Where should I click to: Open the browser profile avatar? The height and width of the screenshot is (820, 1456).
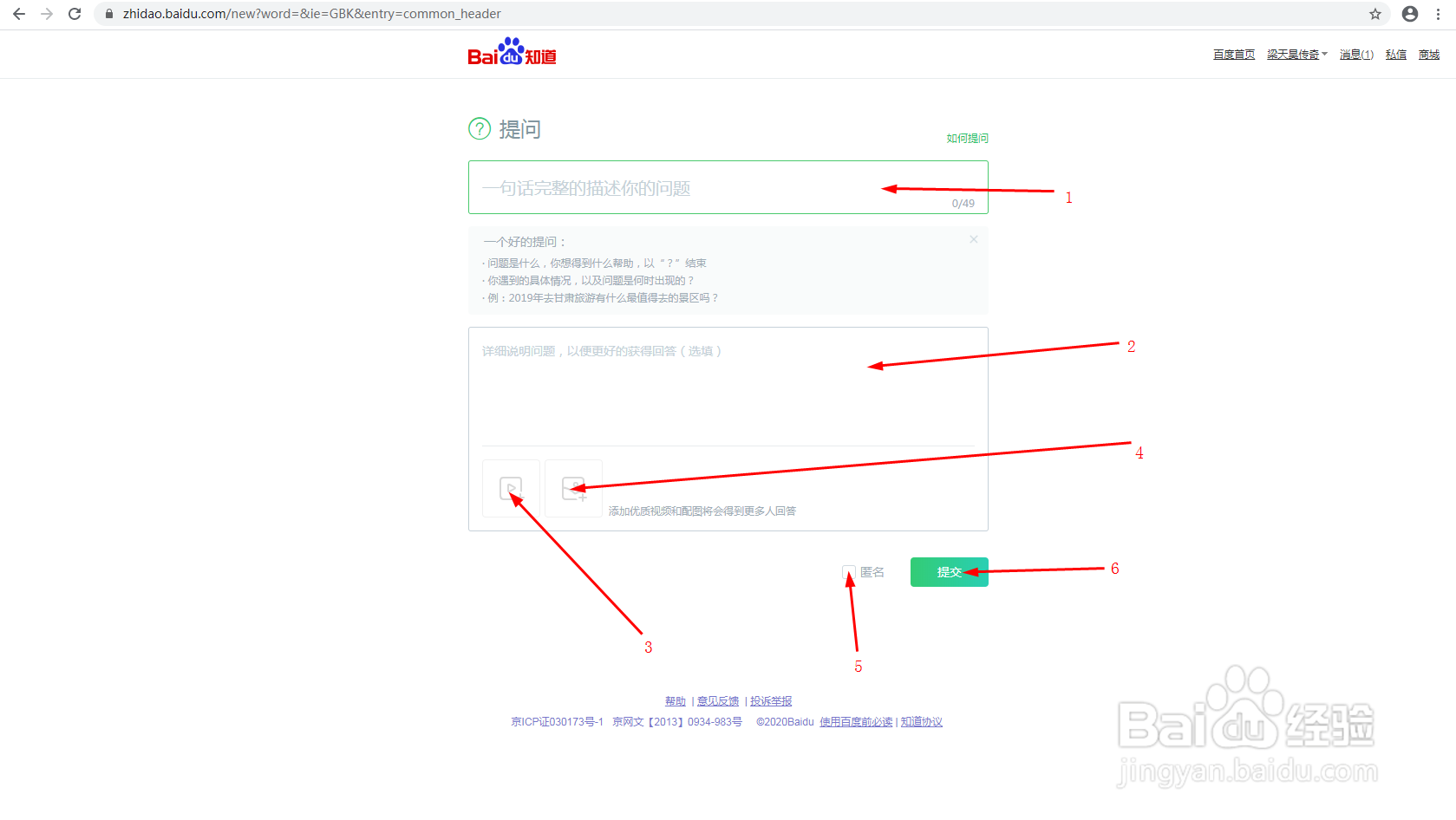[x=1410, y=14]
